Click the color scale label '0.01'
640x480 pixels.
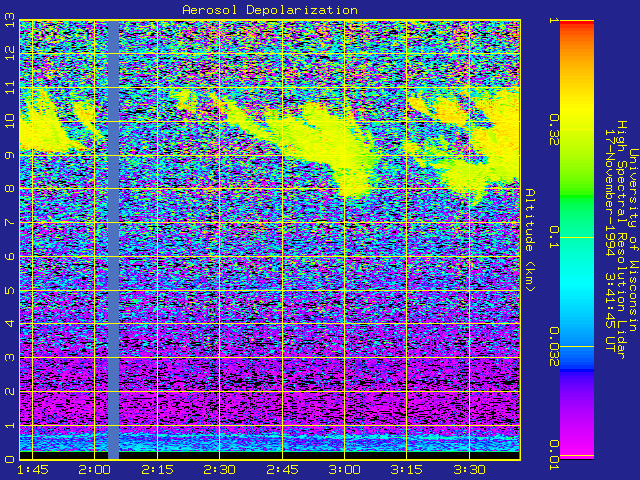[x=554, y=455]
